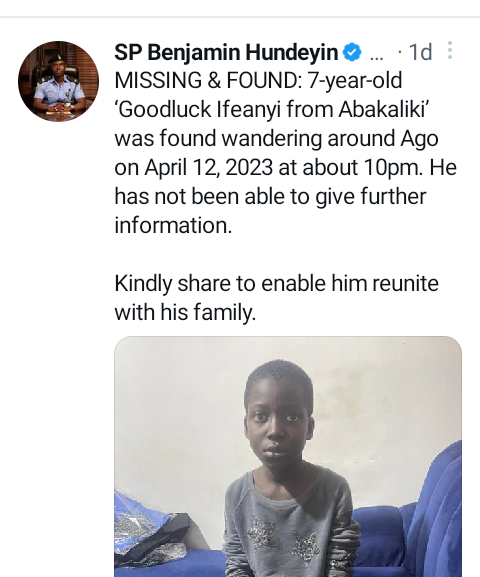Viewport: 480px width, 577px height.
Task: Open the attached photo of the boy
Action: tap(288, 456)
